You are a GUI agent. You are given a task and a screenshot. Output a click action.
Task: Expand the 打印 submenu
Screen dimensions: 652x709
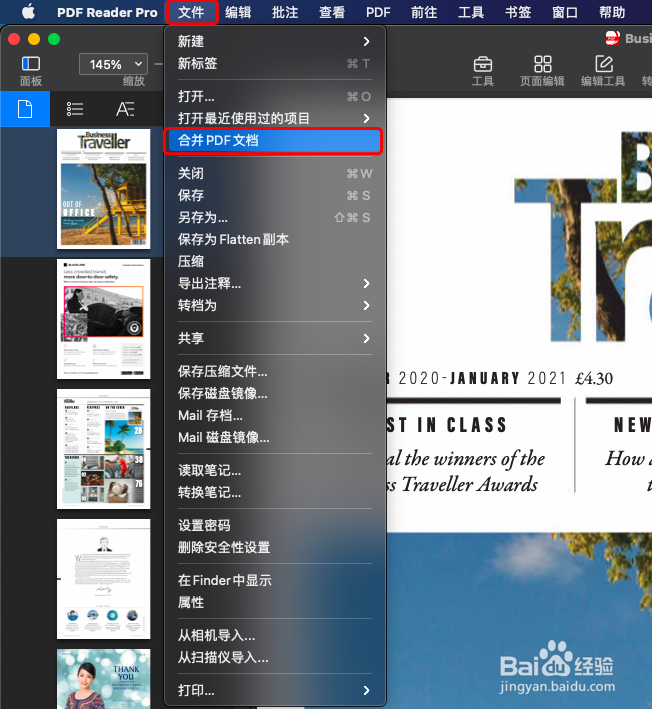pyautogui.click(x=274, y=690)
